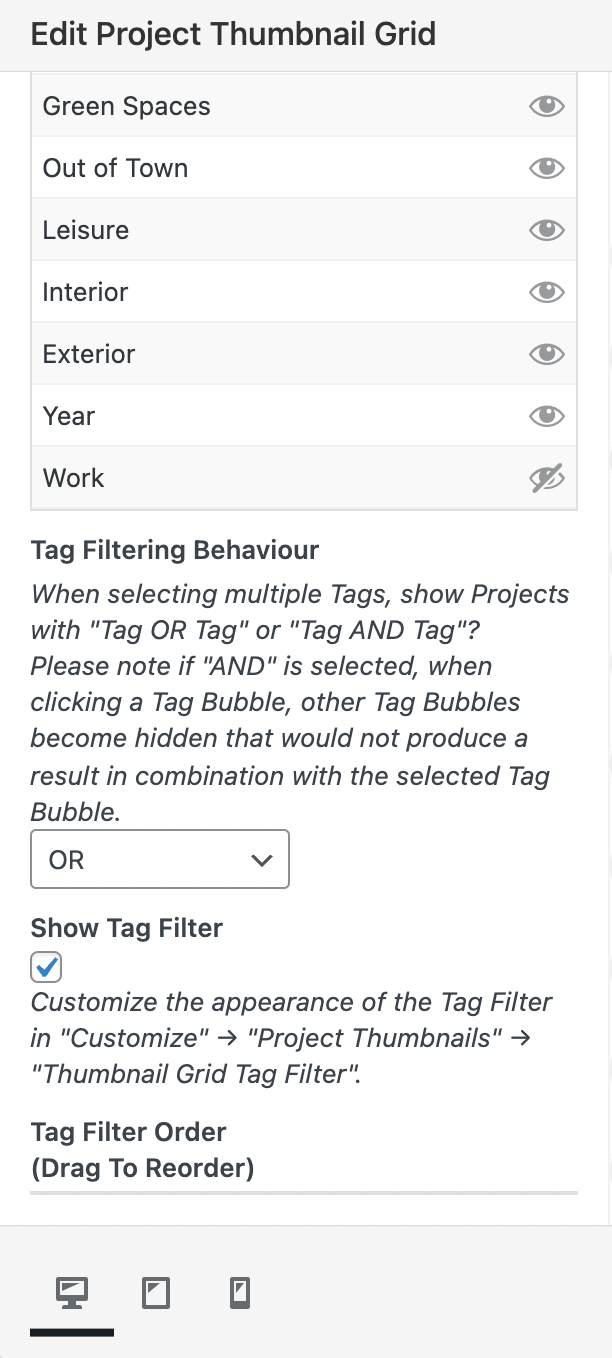Select the Year tag row label
Image resolution: width=612 pixels, height=1358 pixels.
[x=69, y=416]
